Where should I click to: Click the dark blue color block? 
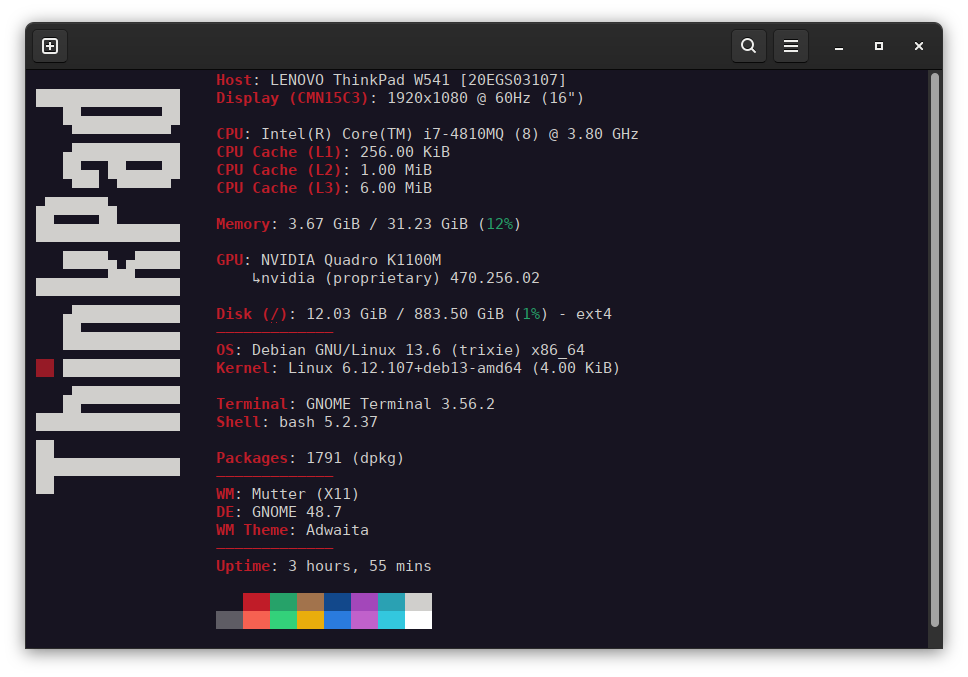tap(337, 602)
